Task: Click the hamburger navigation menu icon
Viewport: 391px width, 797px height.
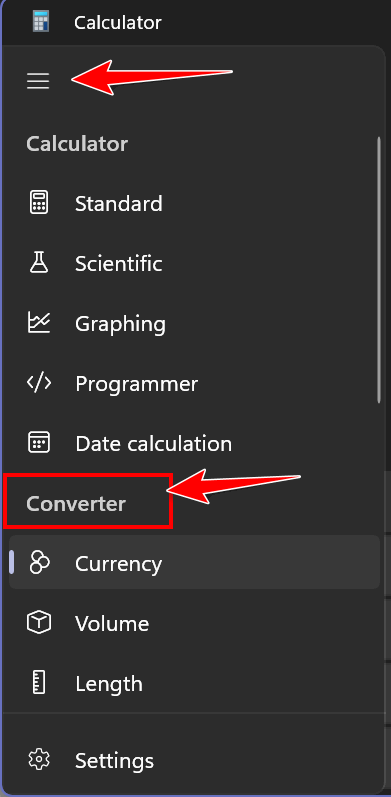Action: pos(38,81)
